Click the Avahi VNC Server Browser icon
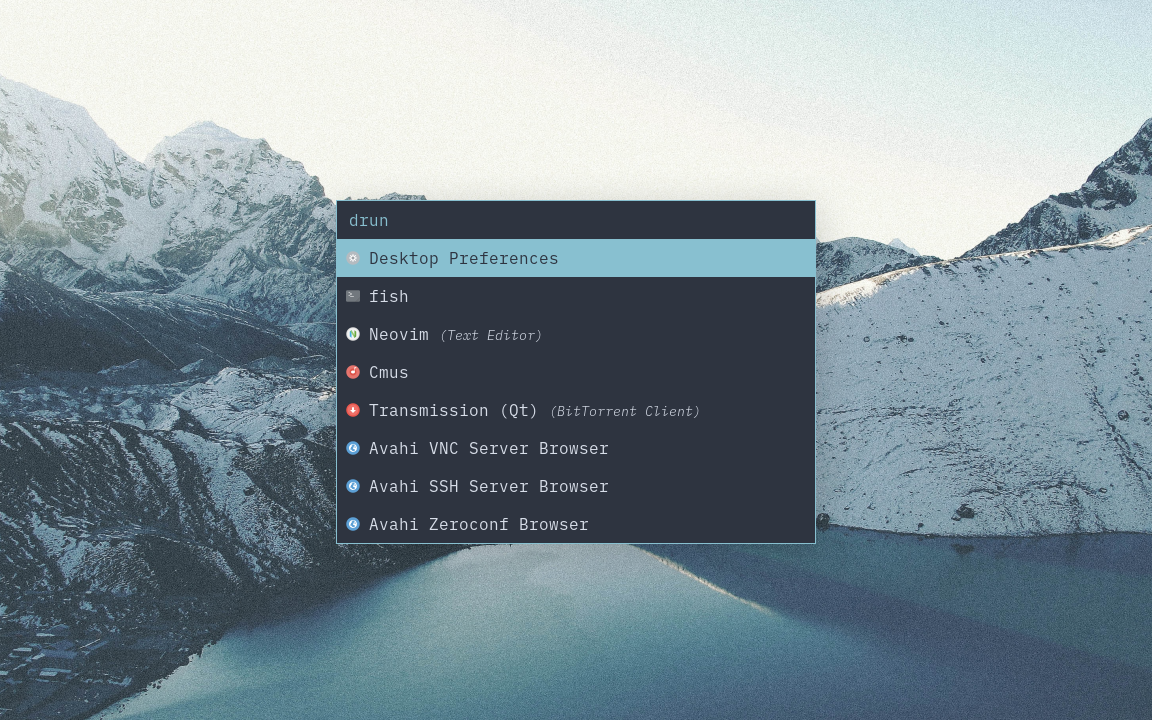Viewport: 1152px width, 720px height. point(353,448)
